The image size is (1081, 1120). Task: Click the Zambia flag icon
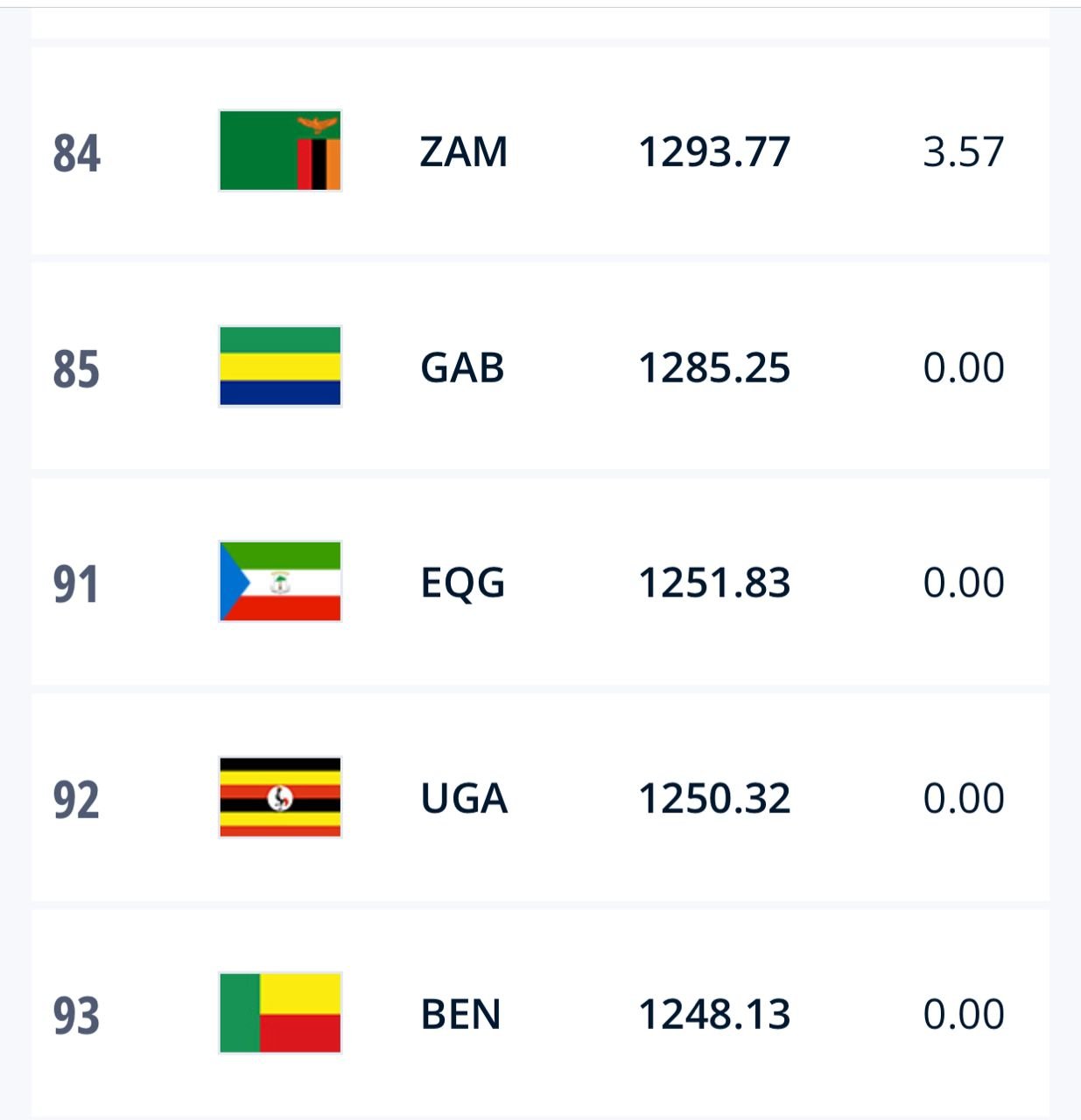(x=280, y=150)
